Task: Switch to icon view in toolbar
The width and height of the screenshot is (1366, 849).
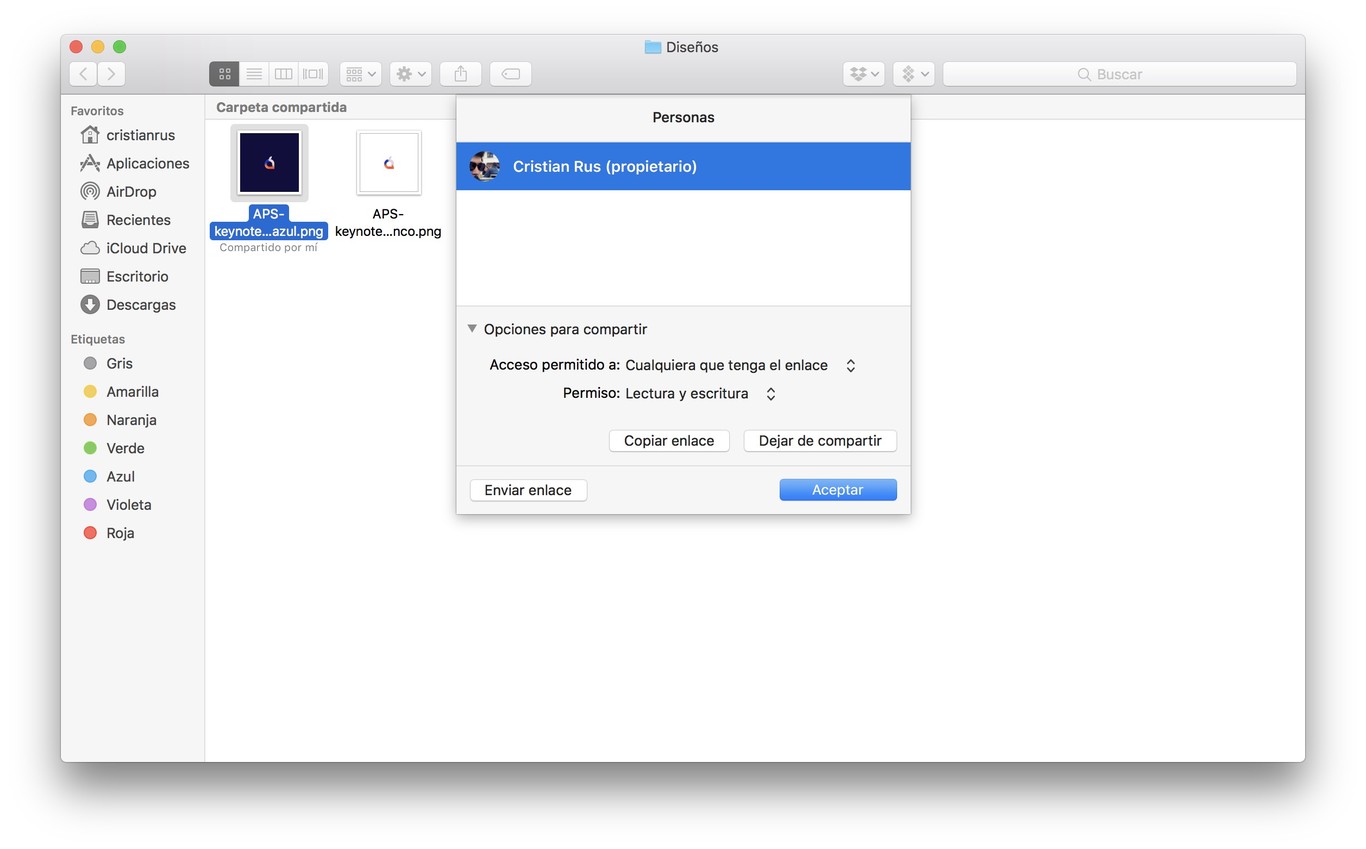Action: 224,74
